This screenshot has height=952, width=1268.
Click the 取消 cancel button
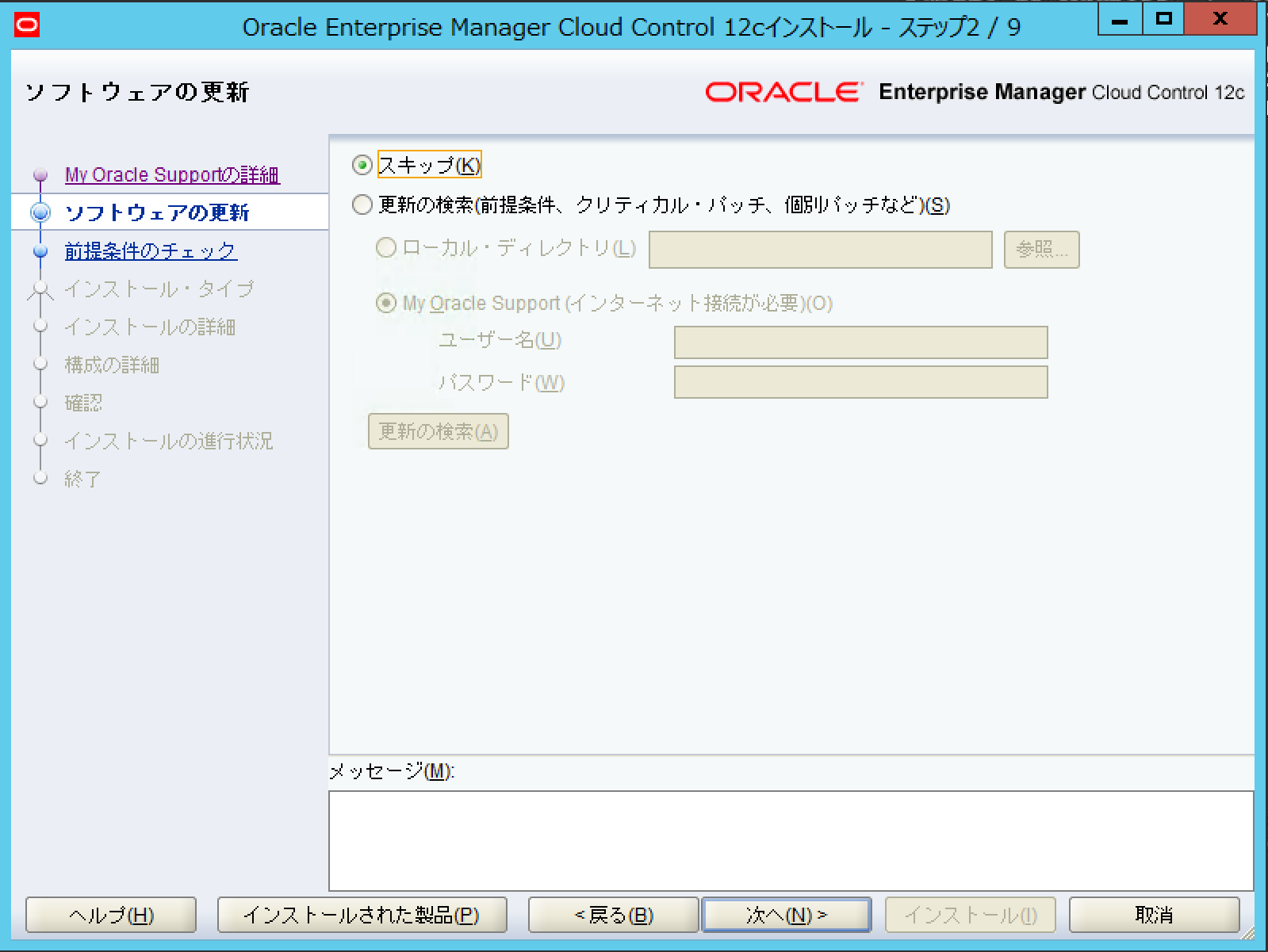click(1154, 915)
